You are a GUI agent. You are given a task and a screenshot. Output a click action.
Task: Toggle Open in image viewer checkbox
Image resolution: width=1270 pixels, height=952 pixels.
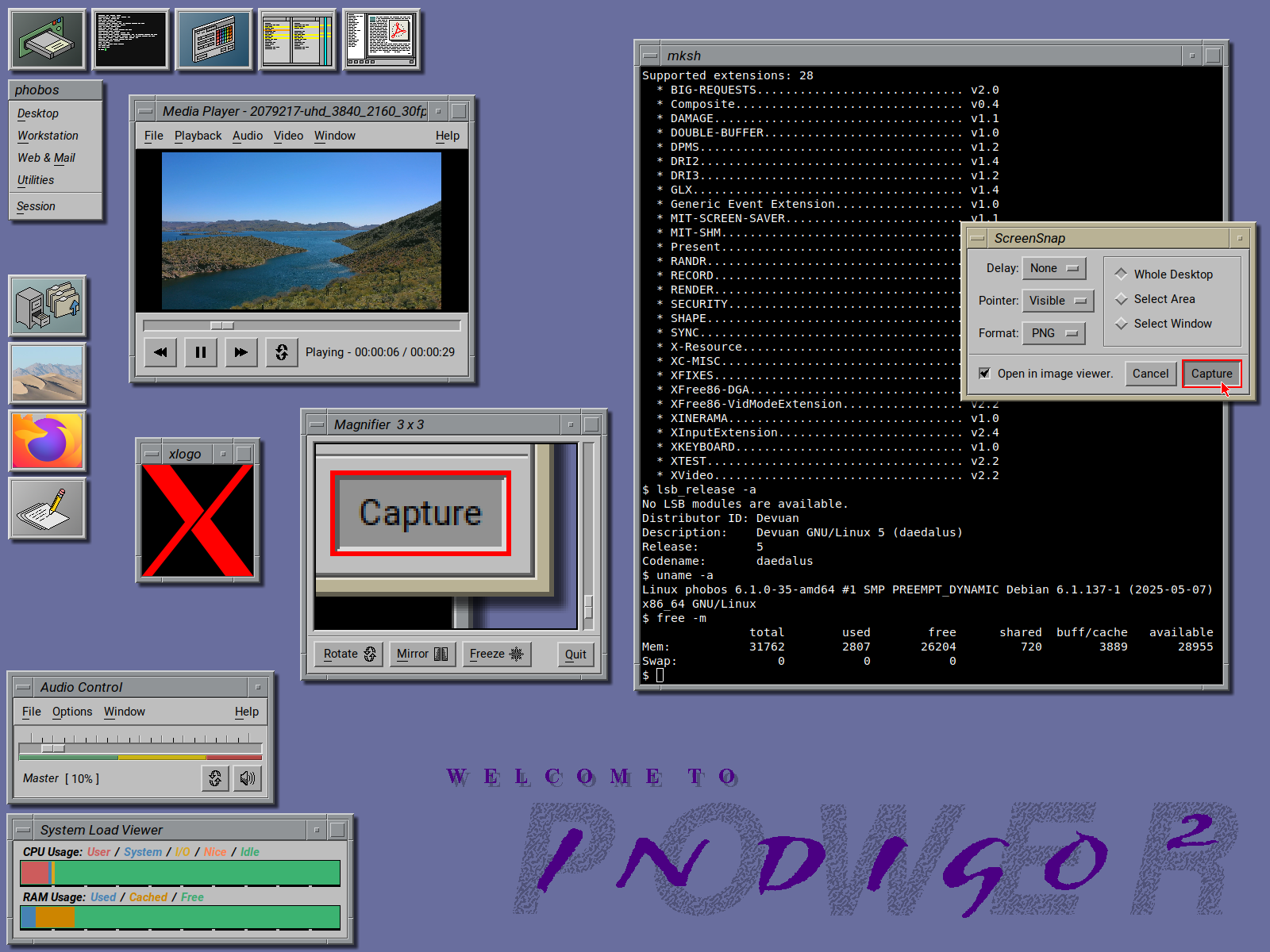pyautogui.click(x=1046, y=374)
